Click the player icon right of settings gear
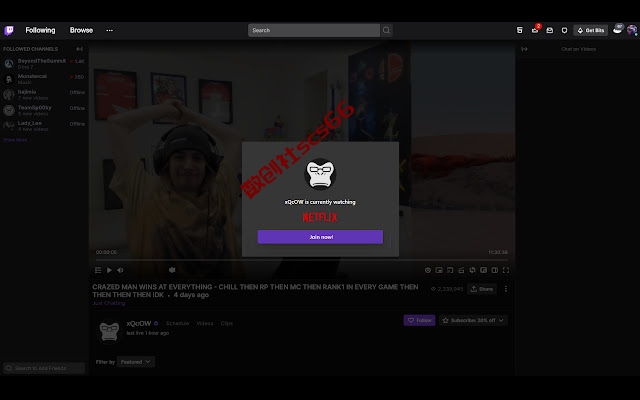640x400 pixels. click(439, 270)
